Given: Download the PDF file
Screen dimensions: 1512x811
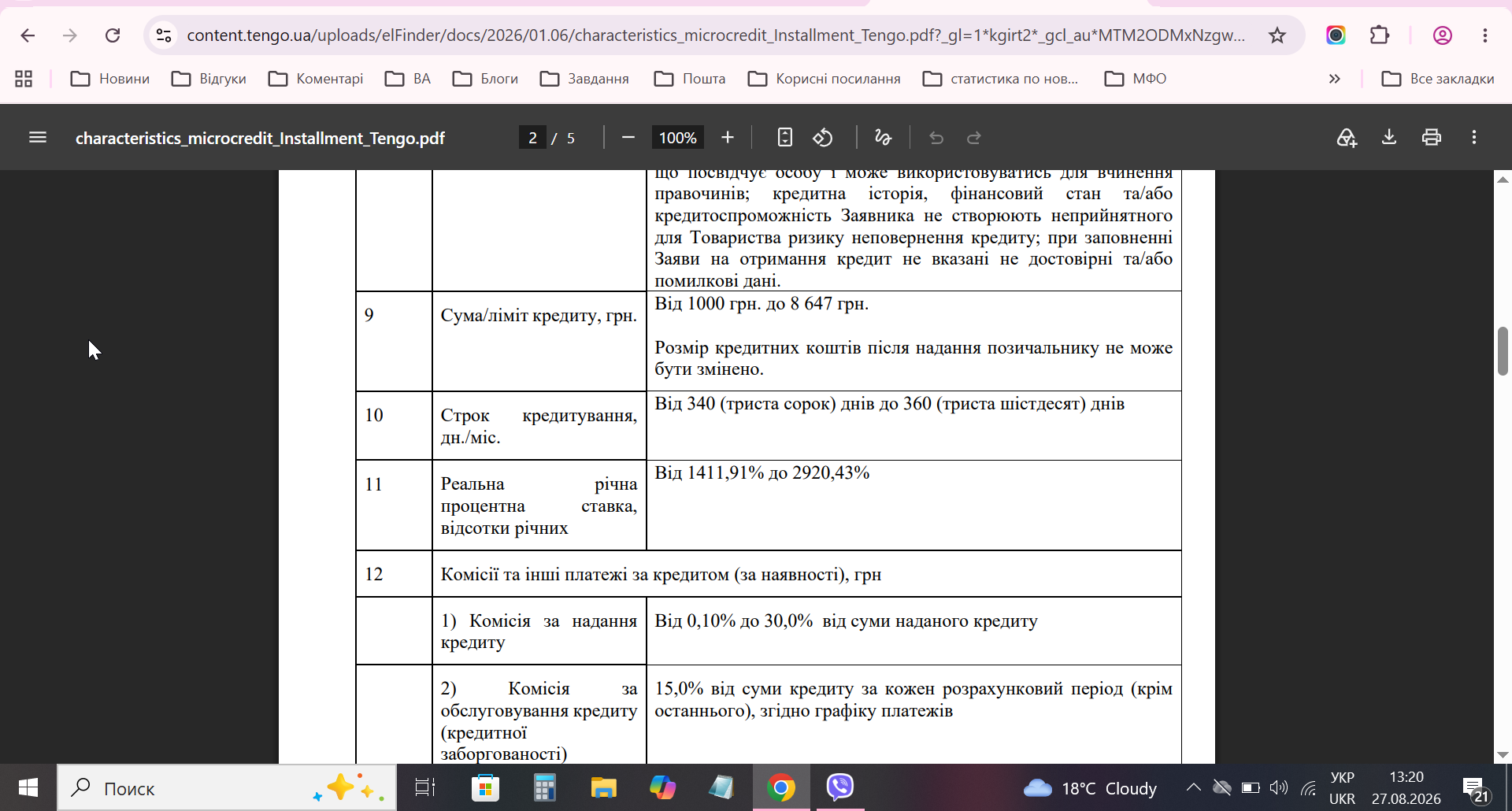Looking at the screenshot, I should tap(1389, 138).
